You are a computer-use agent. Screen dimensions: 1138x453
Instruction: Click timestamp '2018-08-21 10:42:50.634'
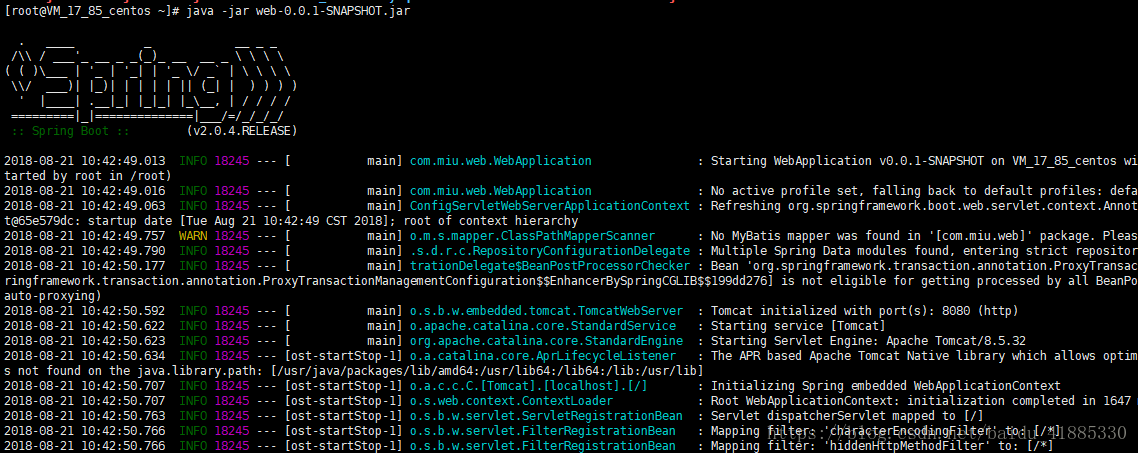tap(84, 356)
